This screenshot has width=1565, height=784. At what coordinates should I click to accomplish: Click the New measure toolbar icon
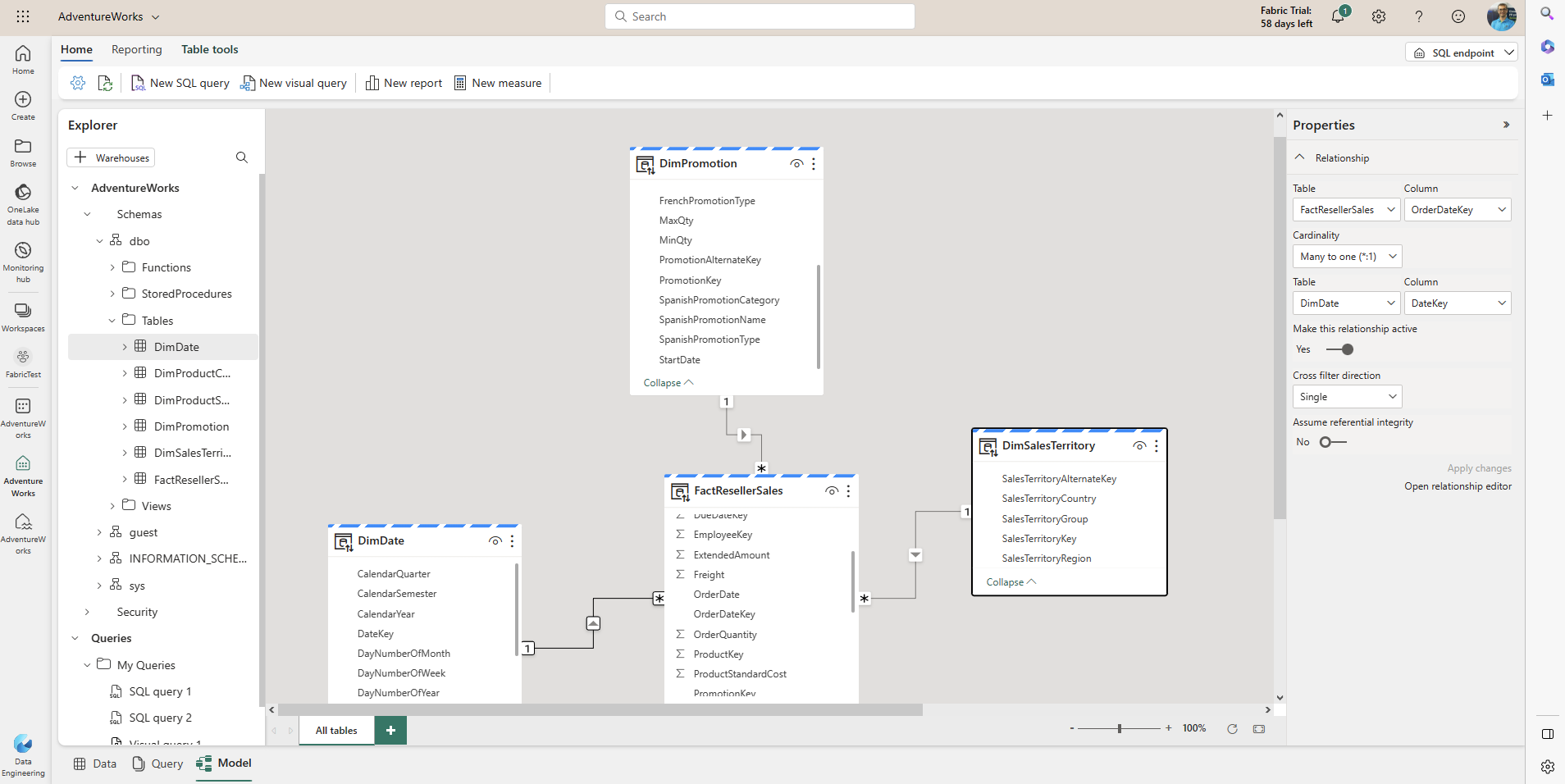tap(460, 83)
